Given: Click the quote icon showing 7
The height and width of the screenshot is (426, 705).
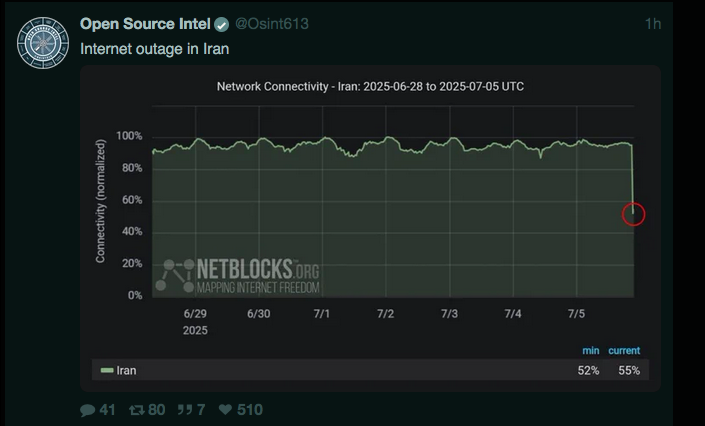Looking at the screenshot, I should tap(184, 410).
